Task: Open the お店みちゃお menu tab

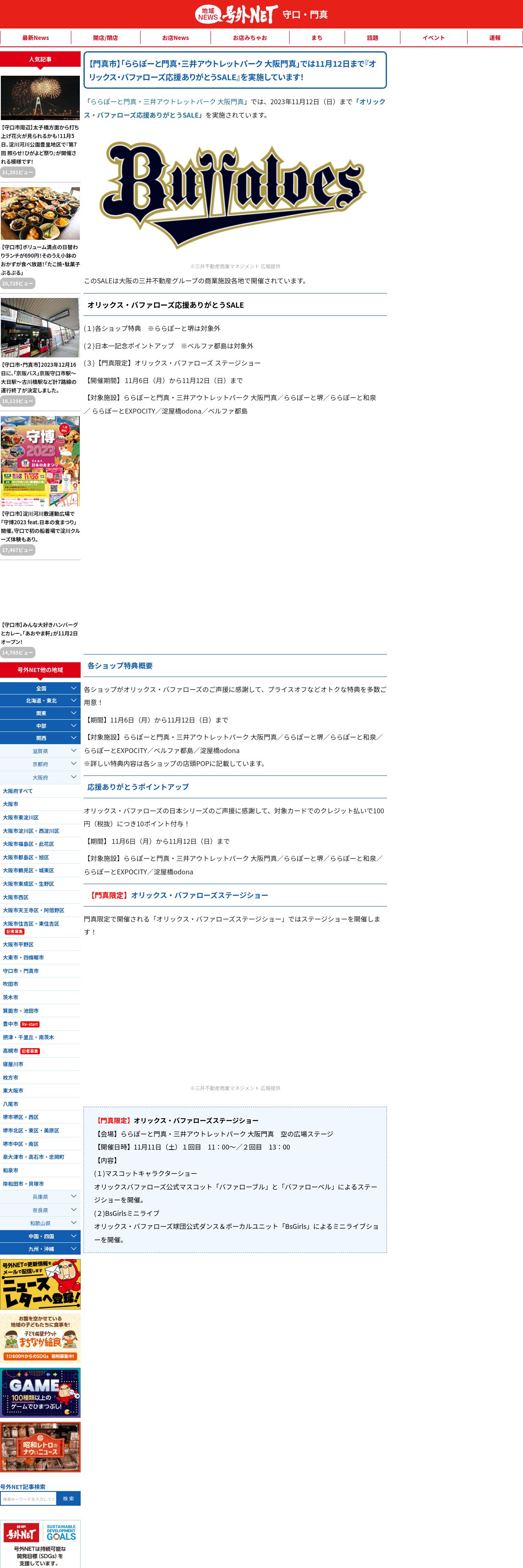Action: tap(250, 38)
